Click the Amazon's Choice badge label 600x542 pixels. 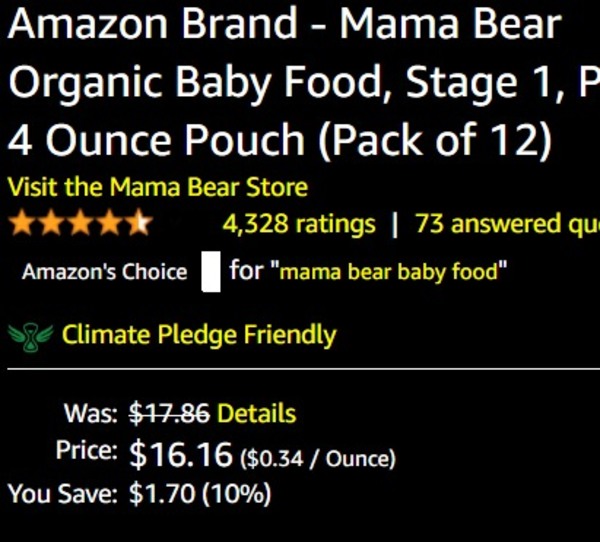[105, 272]
